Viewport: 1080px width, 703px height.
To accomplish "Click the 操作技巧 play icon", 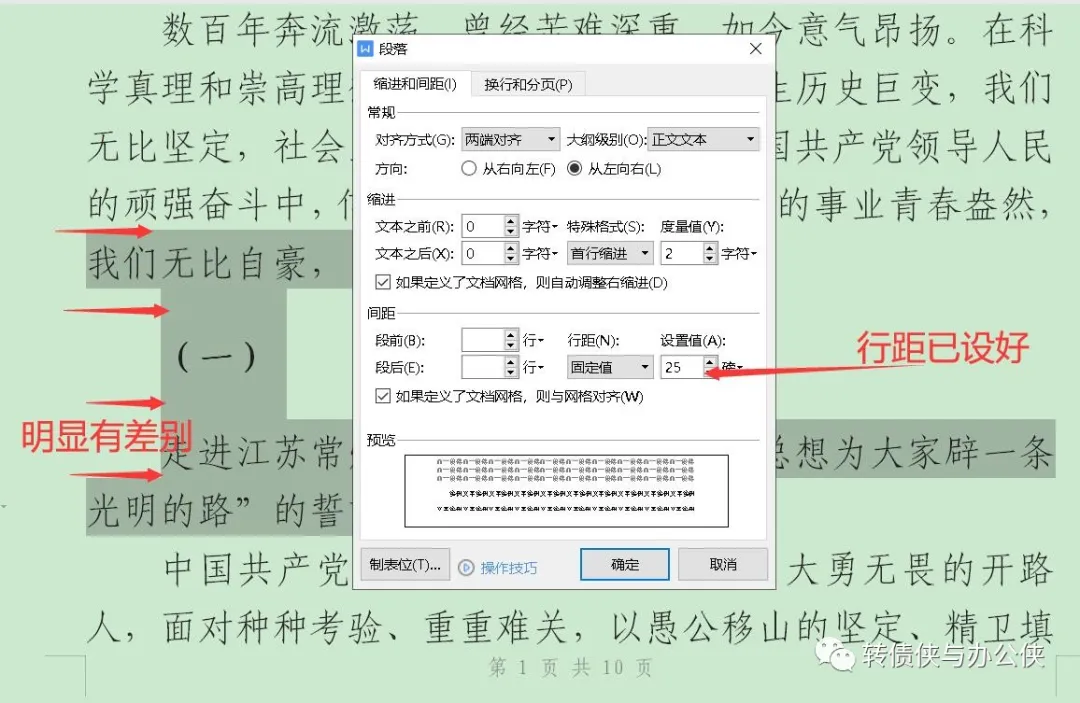I will click(x=466, y=567).
